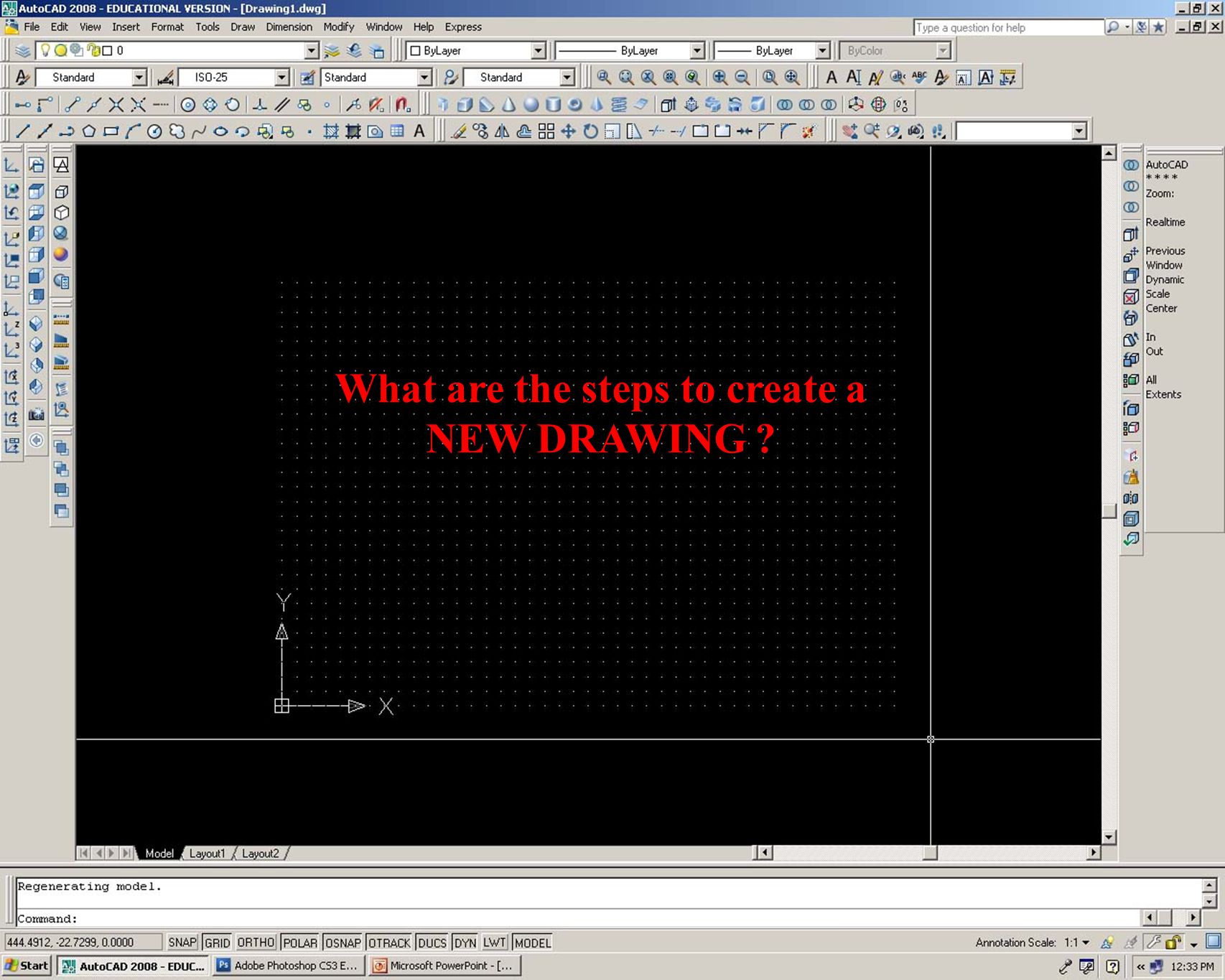This screenshot has width=1225, height=980.
Task: Open the ISO-25 dimension style dropdown
Action: (281, 78)
